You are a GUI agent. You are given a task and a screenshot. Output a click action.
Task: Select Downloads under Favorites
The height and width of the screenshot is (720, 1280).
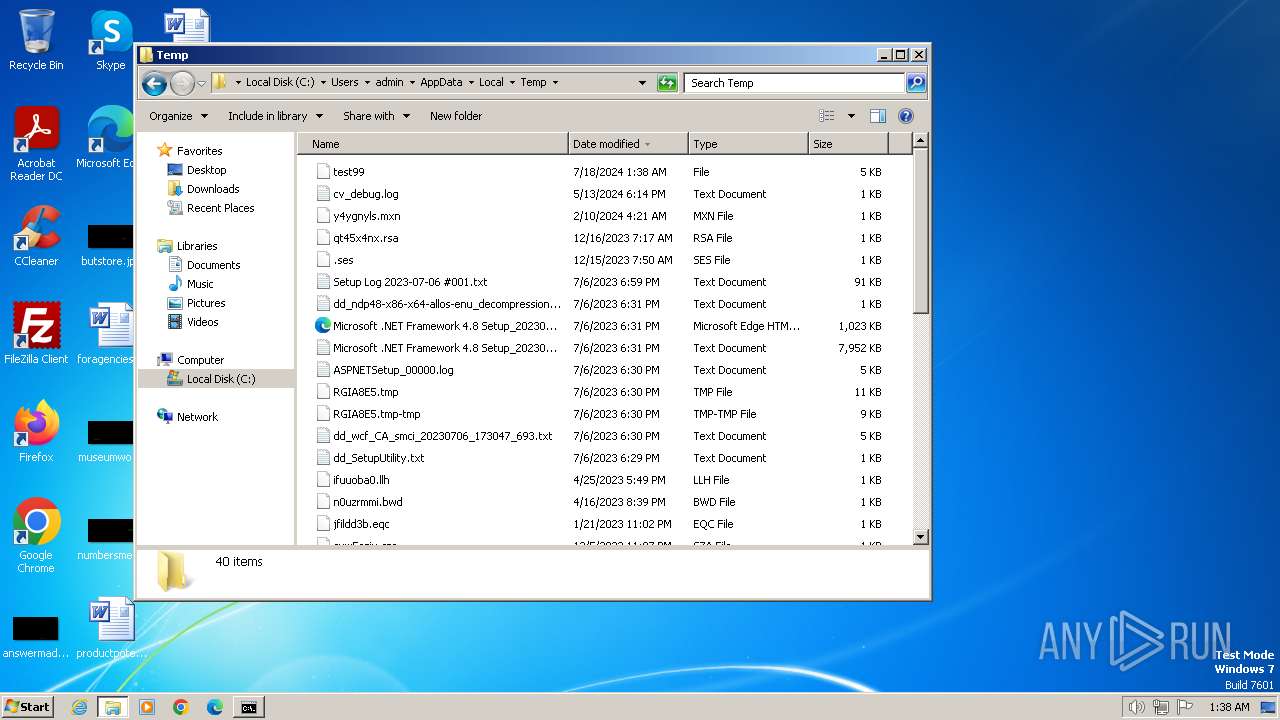(213, 189)
